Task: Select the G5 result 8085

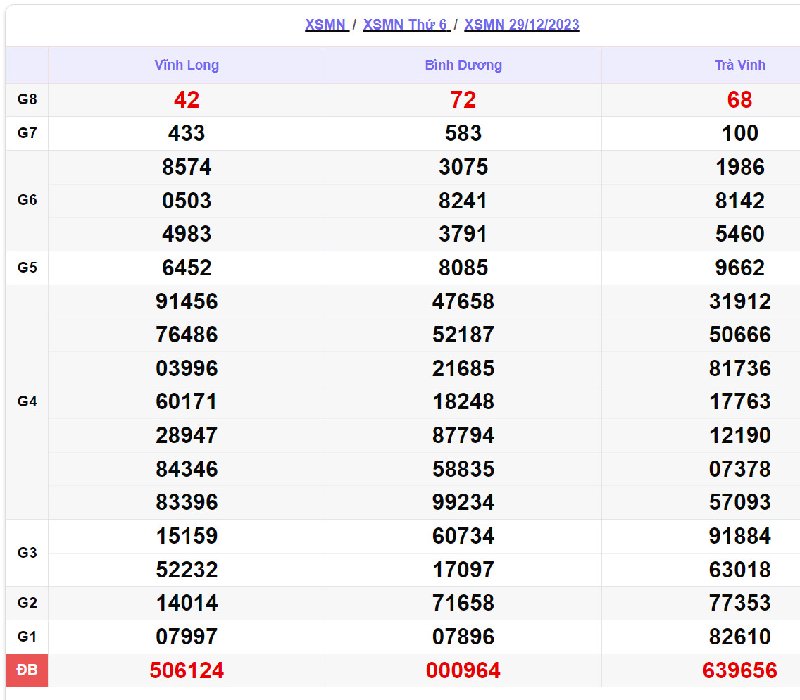Action: [x=463, y=268]
